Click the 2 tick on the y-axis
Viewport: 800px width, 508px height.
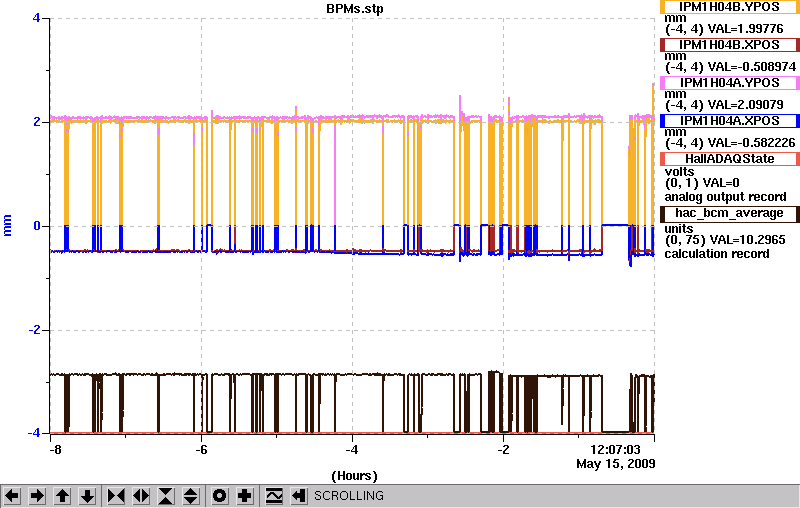(36, 121)
